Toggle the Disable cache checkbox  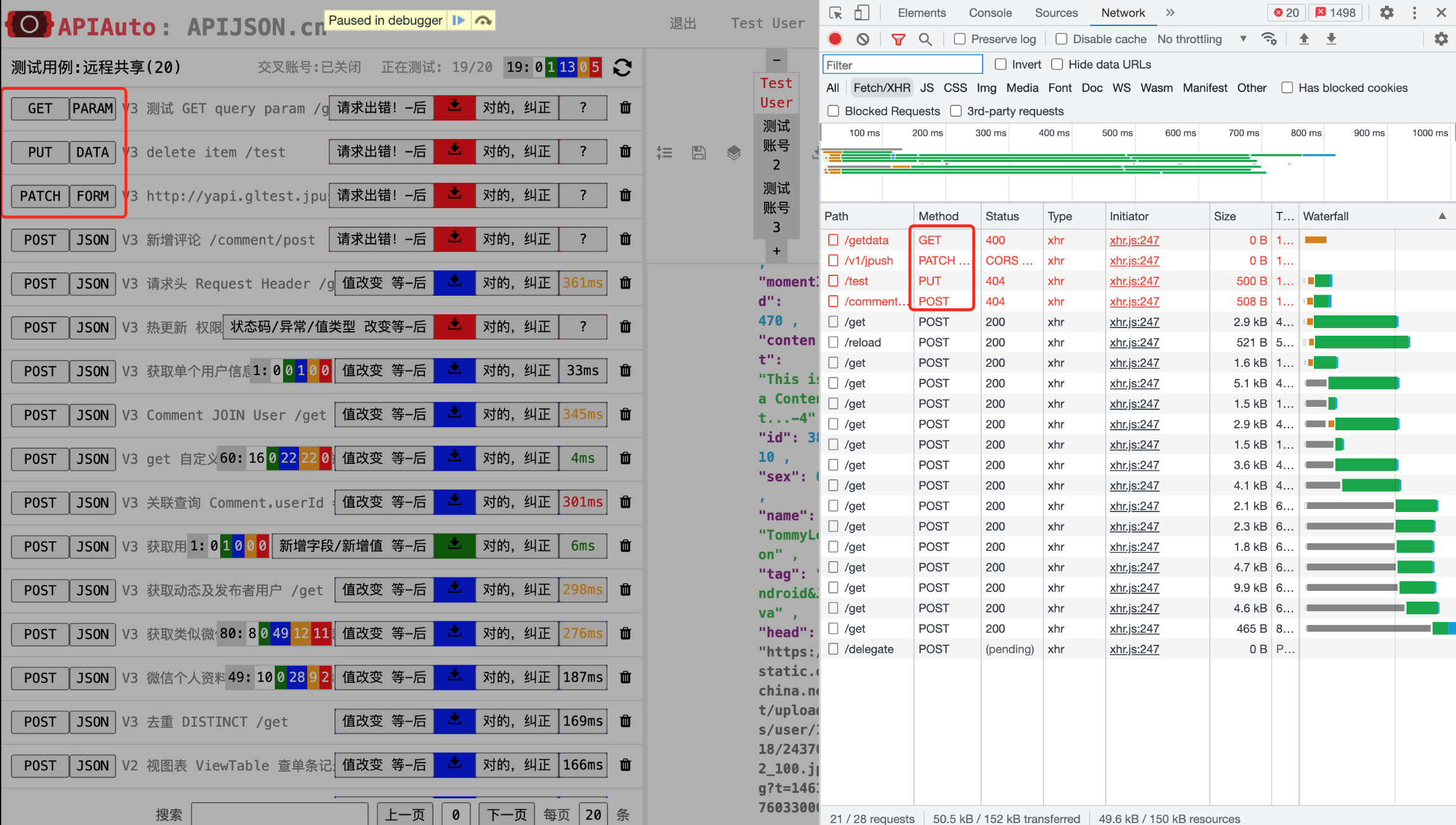click(x=1061, y=39)
